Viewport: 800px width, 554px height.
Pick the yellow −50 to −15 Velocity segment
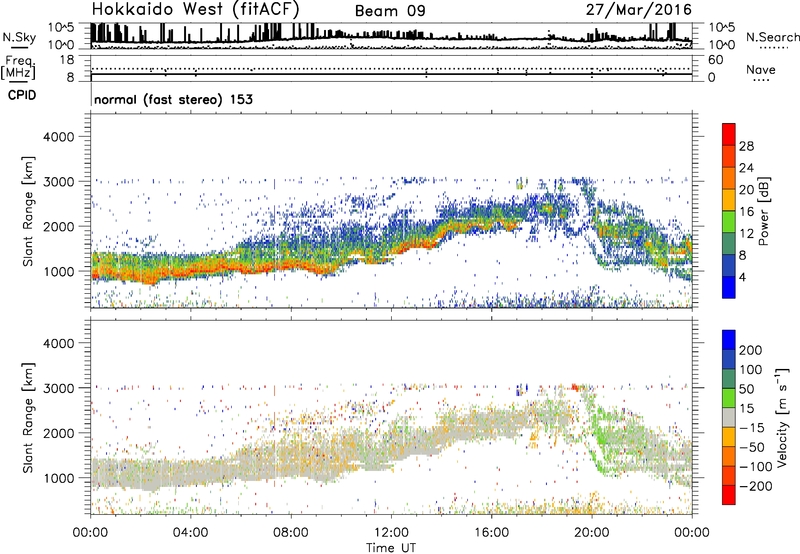click(x=729, y=437)
